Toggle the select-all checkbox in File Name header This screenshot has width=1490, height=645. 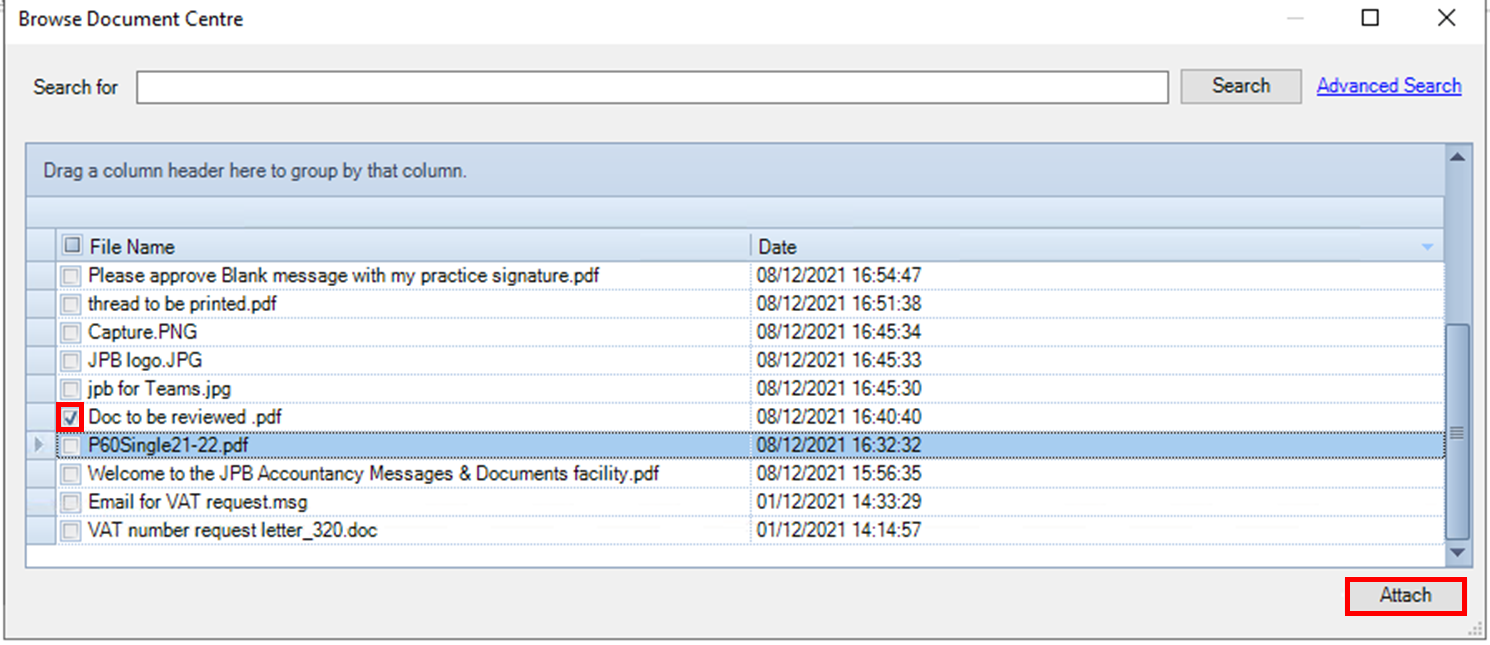click(x=72, y=245)
